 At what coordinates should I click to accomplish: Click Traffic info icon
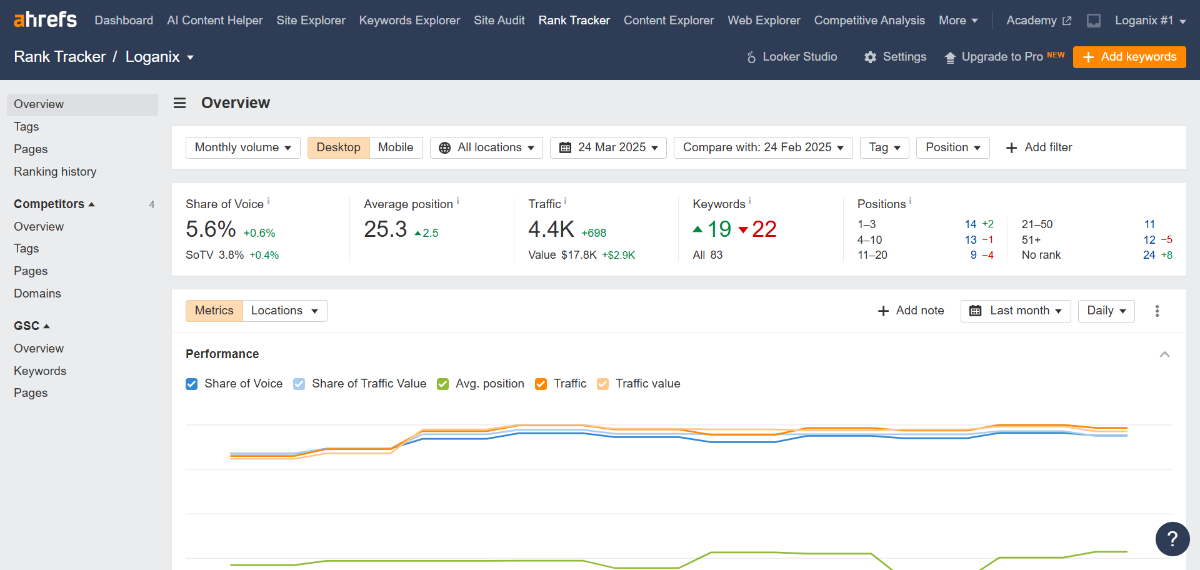click(x=565, y=202)
